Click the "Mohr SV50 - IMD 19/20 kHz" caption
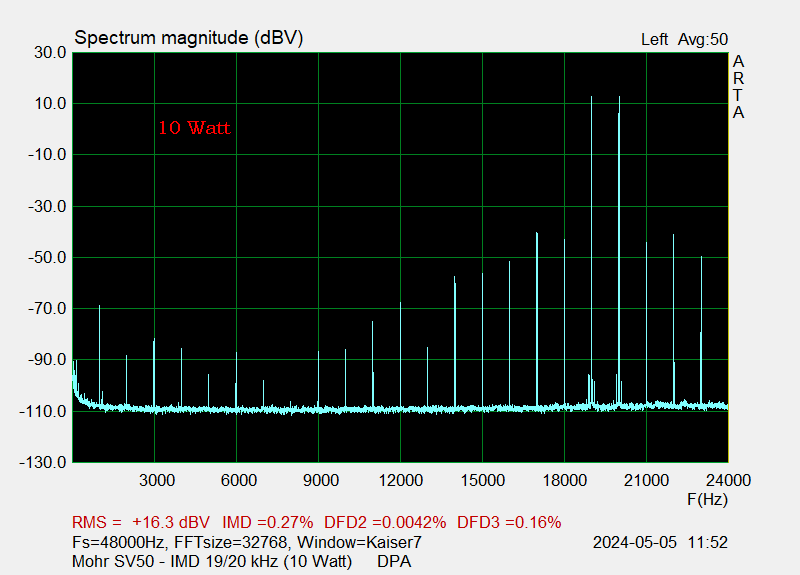The width and height of the screenshot is (800, 575). pos(212,561)
